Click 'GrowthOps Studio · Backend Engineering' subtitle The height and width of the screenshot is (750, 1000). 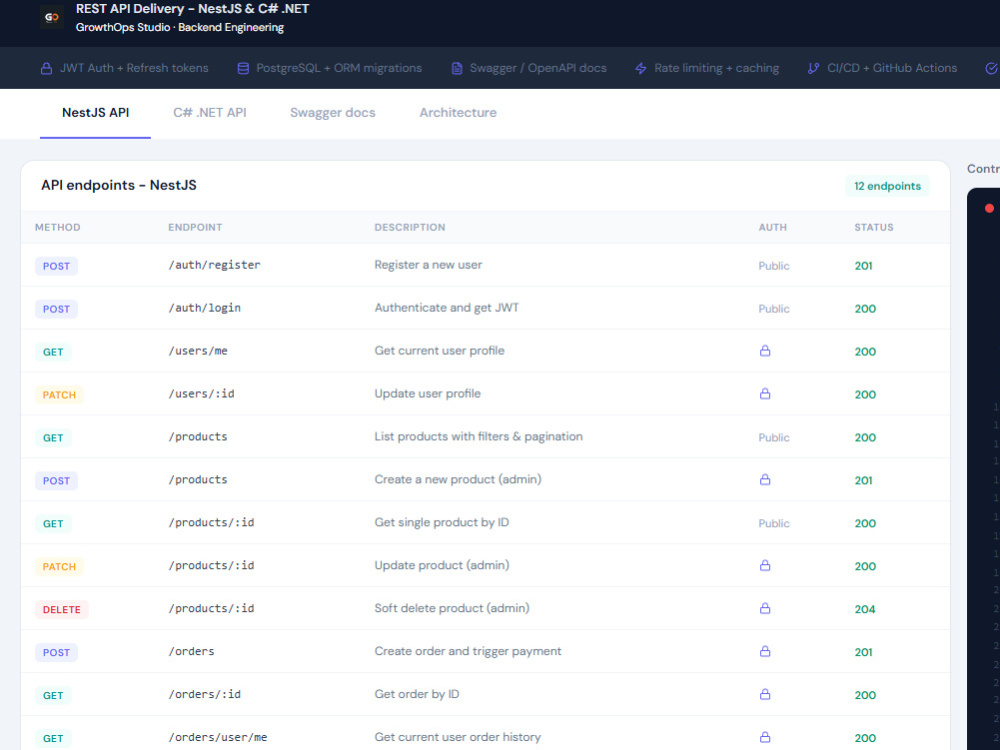(x=180, y=27)
